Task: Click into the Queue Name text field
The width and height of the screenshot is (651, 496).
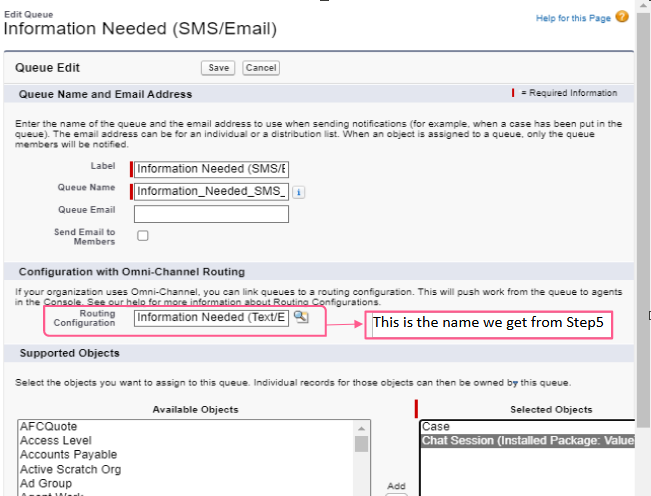Action: [x=211, y=191]
